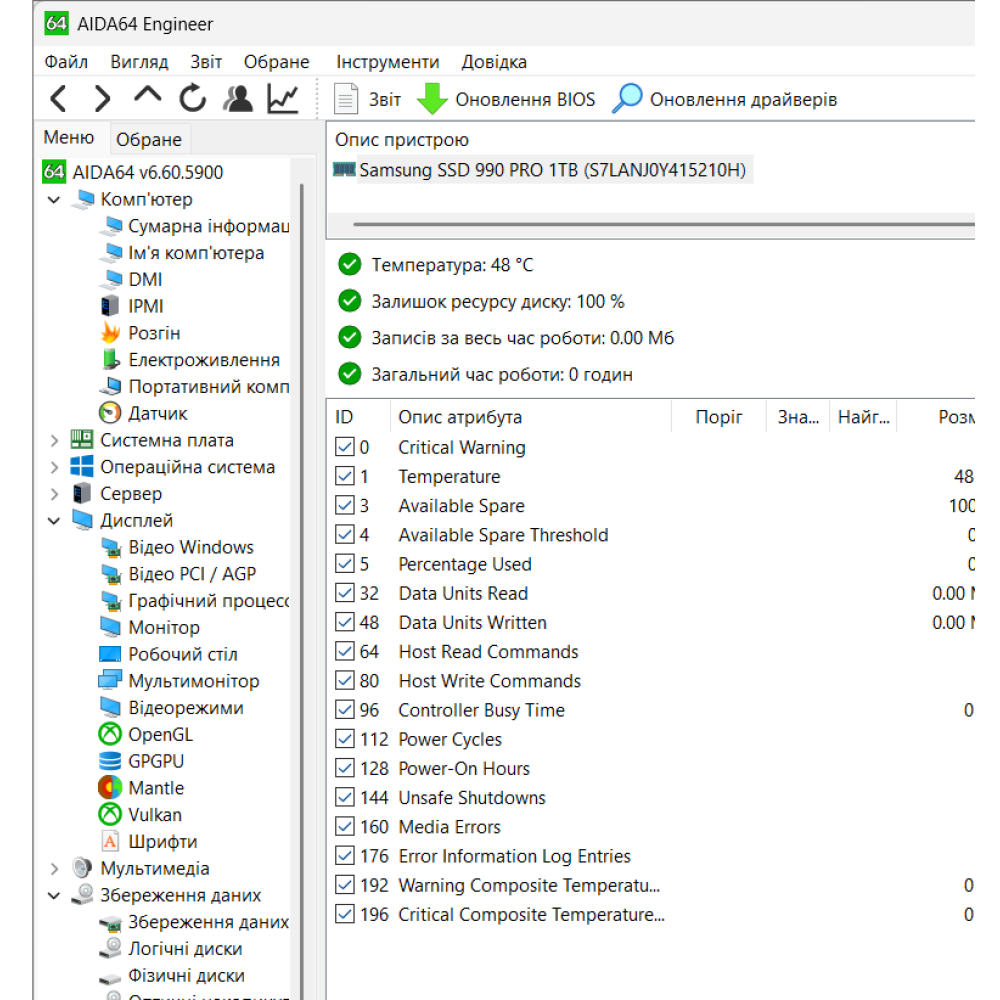Click the Forward navigation arrow
The height and width of the screenshot is (1000, 1000).
click(x=102, y=99)
